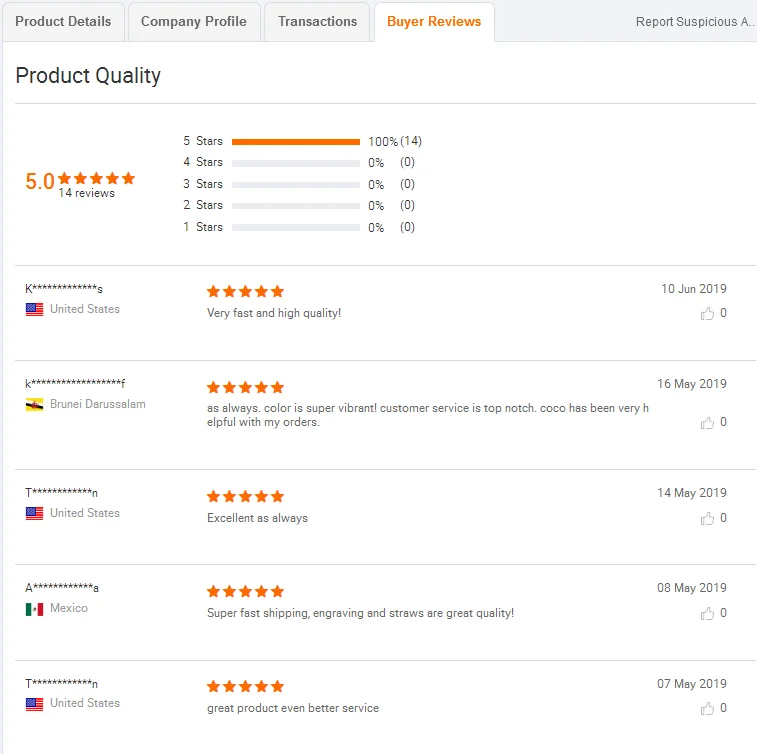Viewport: 757px width, 754px height.
Task: Open the Transactions tab
Action: pyautogui.click(x=317, y=21)
